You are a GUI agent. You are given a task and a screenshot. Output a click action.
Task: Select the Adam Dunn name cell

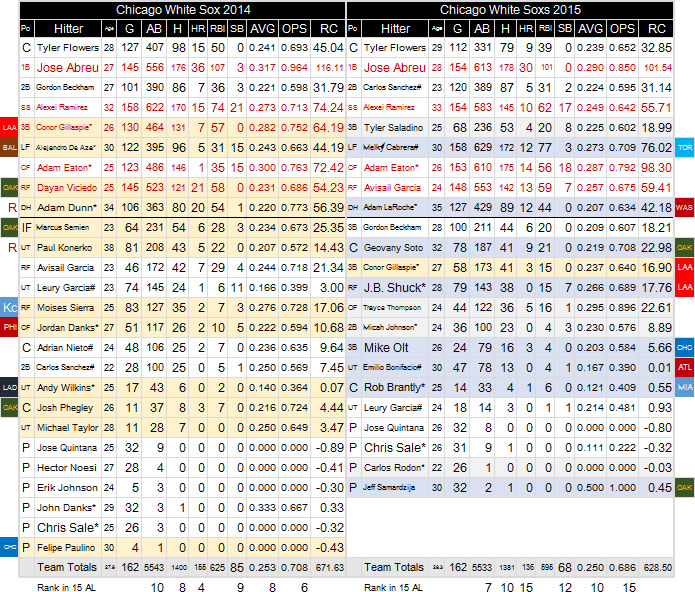67,207
